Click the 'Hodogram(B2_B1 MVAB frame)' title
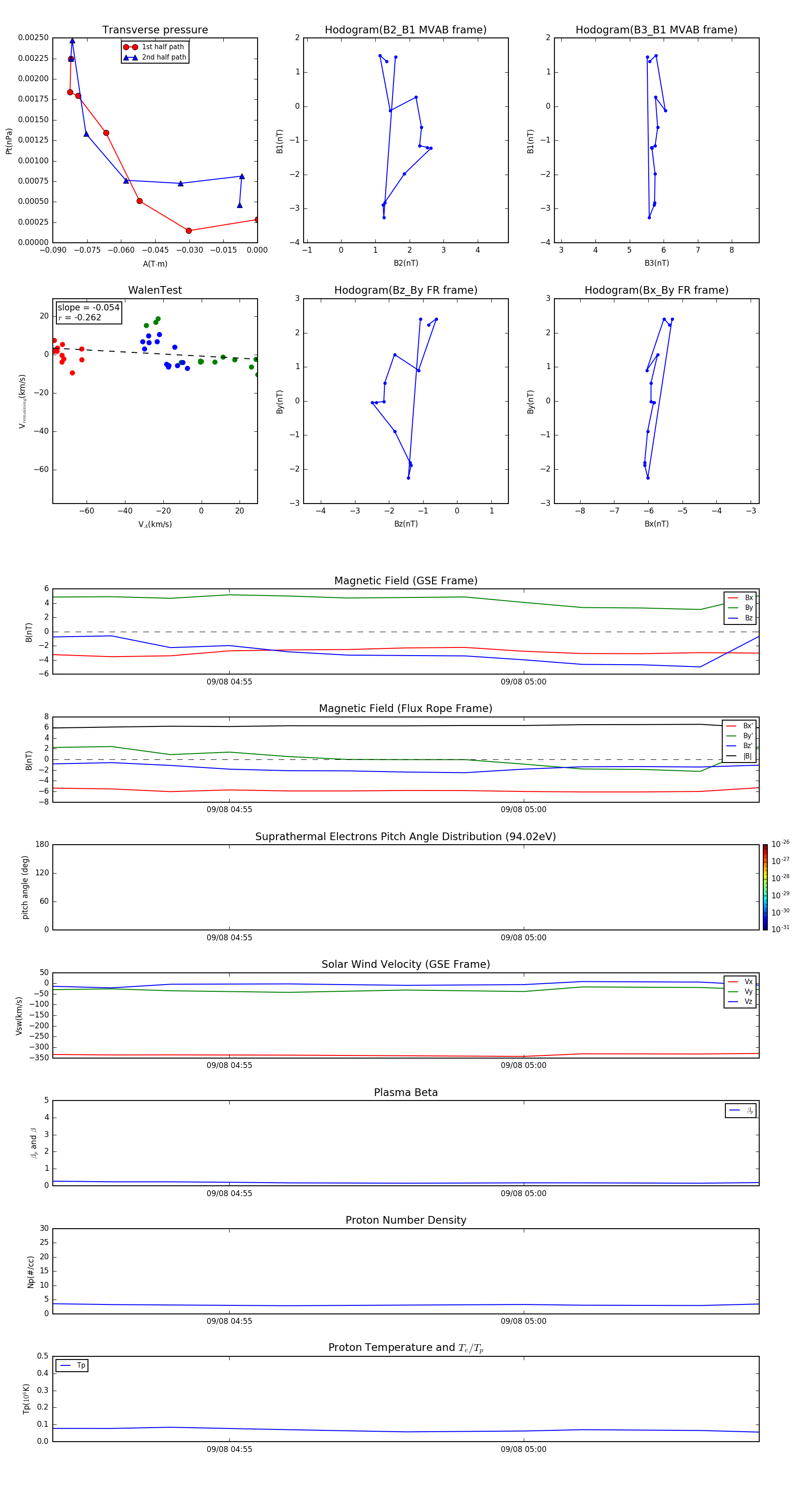Viewport: 812px width, 1489px height. [x=406, y=29]
